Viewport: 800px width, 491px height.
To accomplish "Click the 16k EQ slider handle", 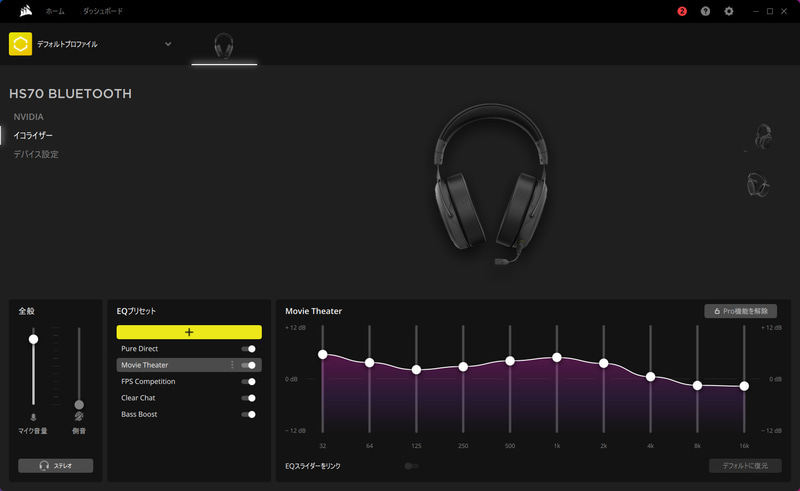I will click(x=744, y=386).
